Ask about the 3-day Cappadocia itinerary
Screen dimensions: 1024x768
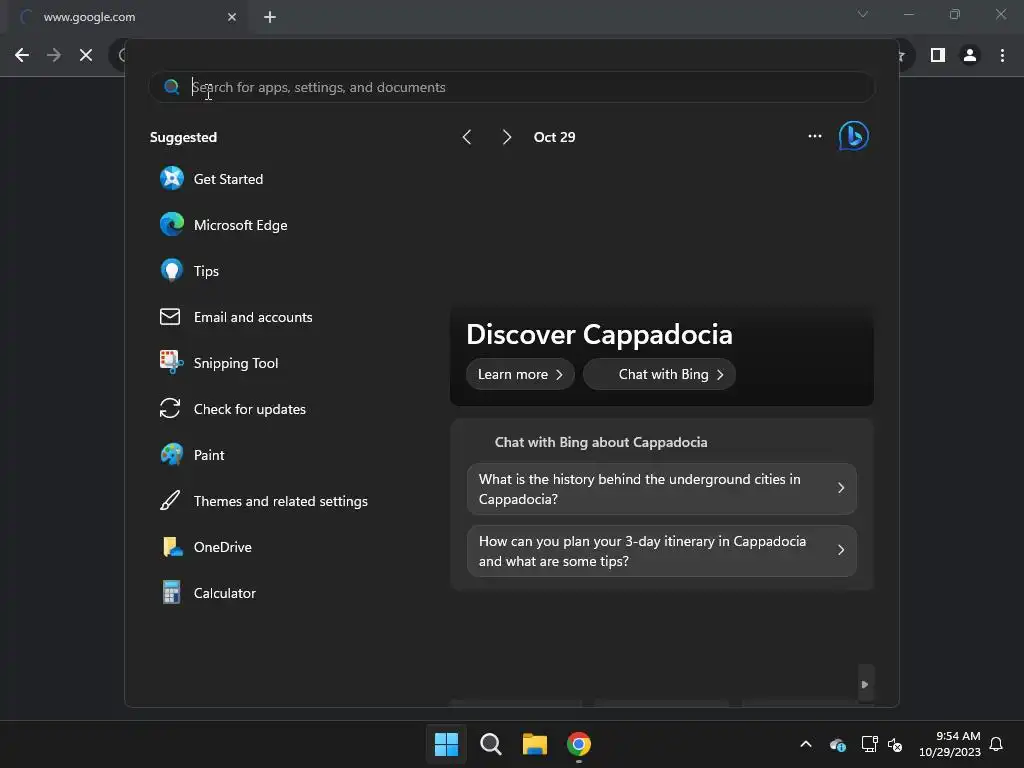pos(662,551)
